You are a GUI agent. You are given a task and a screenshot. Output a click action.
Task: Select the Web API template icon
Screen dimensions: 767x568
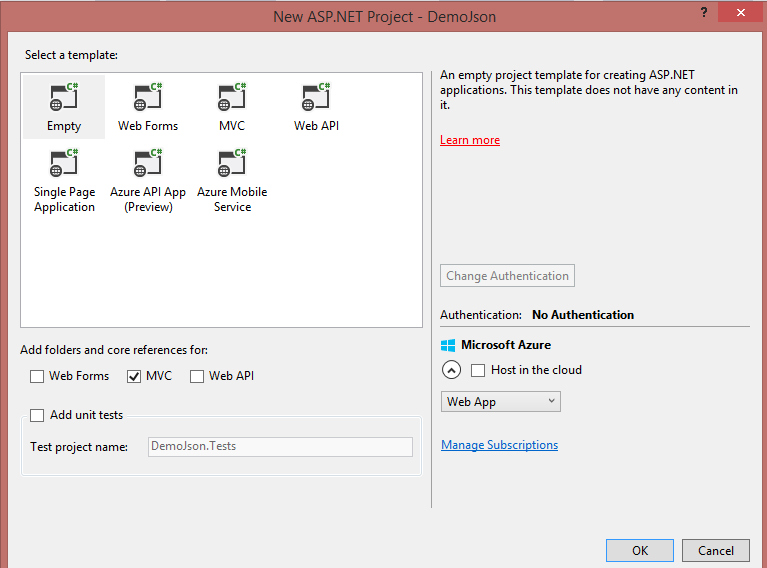(x=316, y=98)
